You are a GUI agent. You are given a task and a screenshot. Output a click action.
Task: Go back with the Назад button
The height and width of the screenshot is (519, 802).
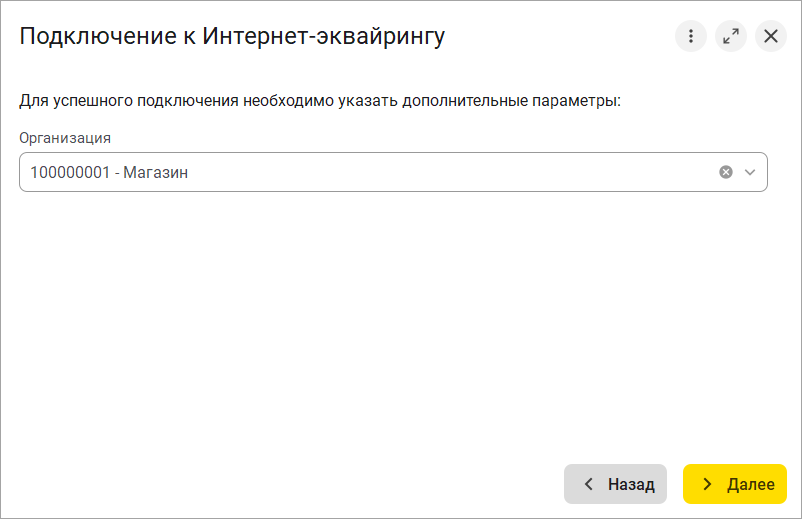pos(615,484)
